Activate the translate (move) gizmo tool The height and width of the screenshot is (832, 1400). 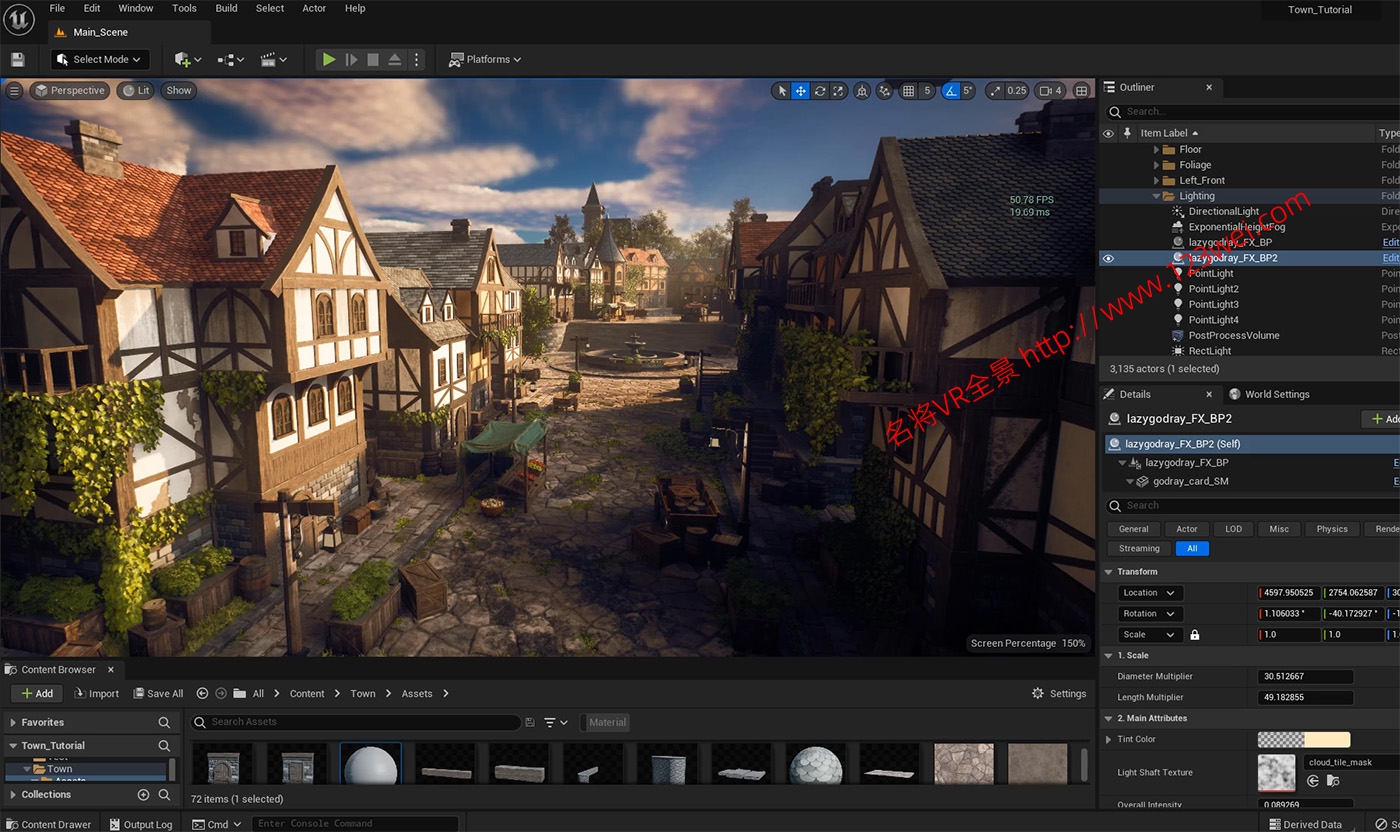801,91
